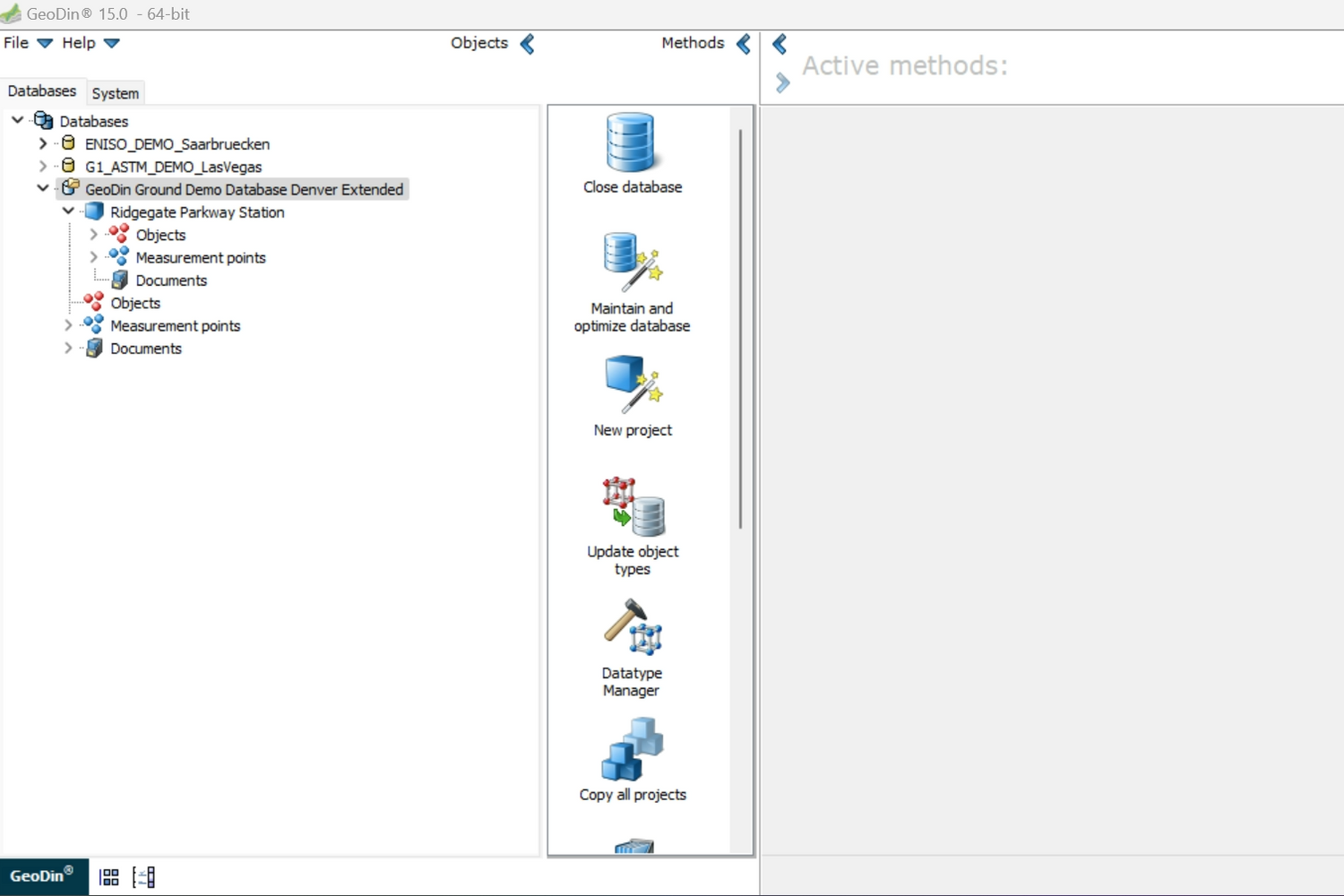Collapse the Ridgegate Parkway Station project
Viewport: 1344px width, 896px height.
[x=68, y=211]
